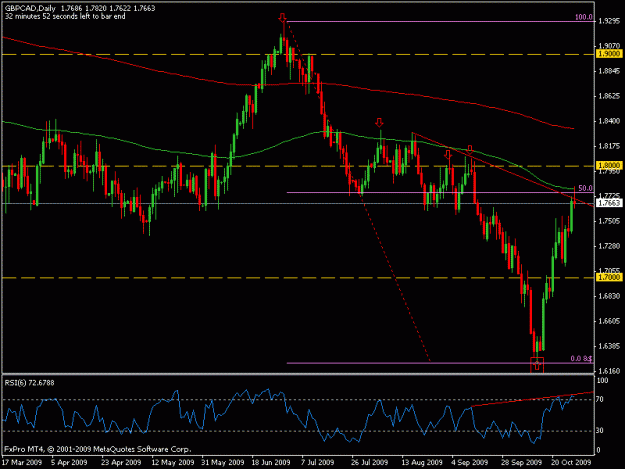Screen dimensions: 625x469
Task: Click the RSI scale value 100
Action: (x=603, y=381)
